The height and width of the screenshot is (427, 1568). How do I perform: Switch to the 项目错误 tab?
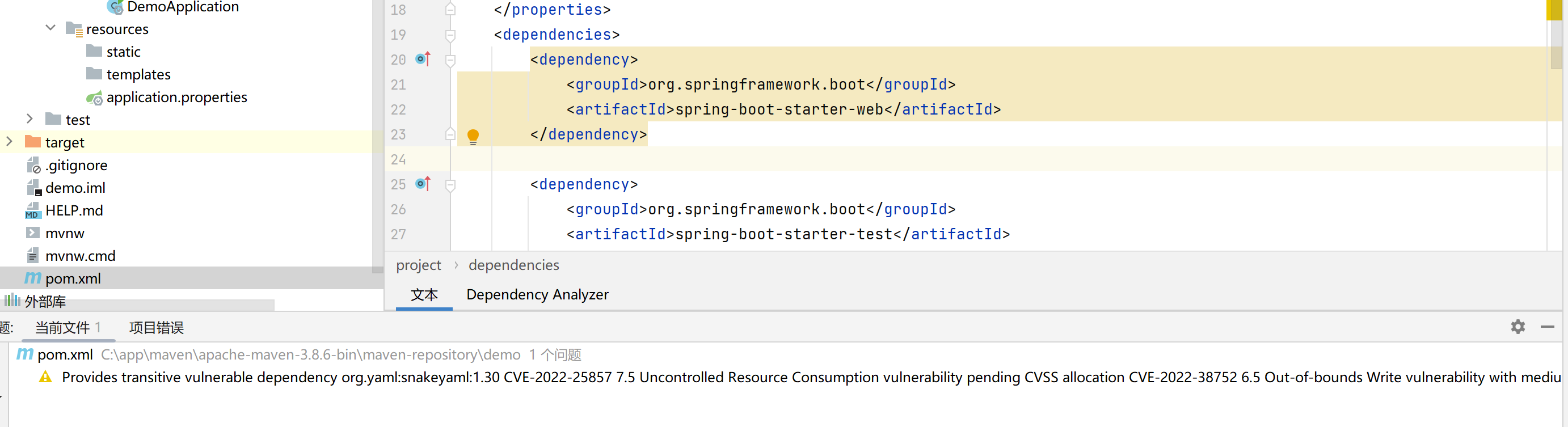(x=156, y=328)
